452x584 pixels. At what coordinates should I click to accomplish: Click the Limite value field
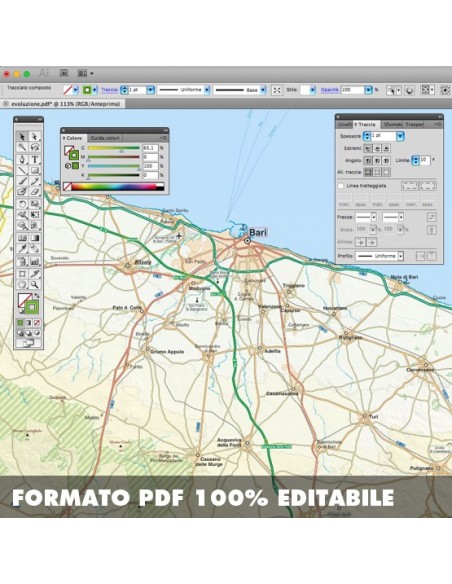425,161
